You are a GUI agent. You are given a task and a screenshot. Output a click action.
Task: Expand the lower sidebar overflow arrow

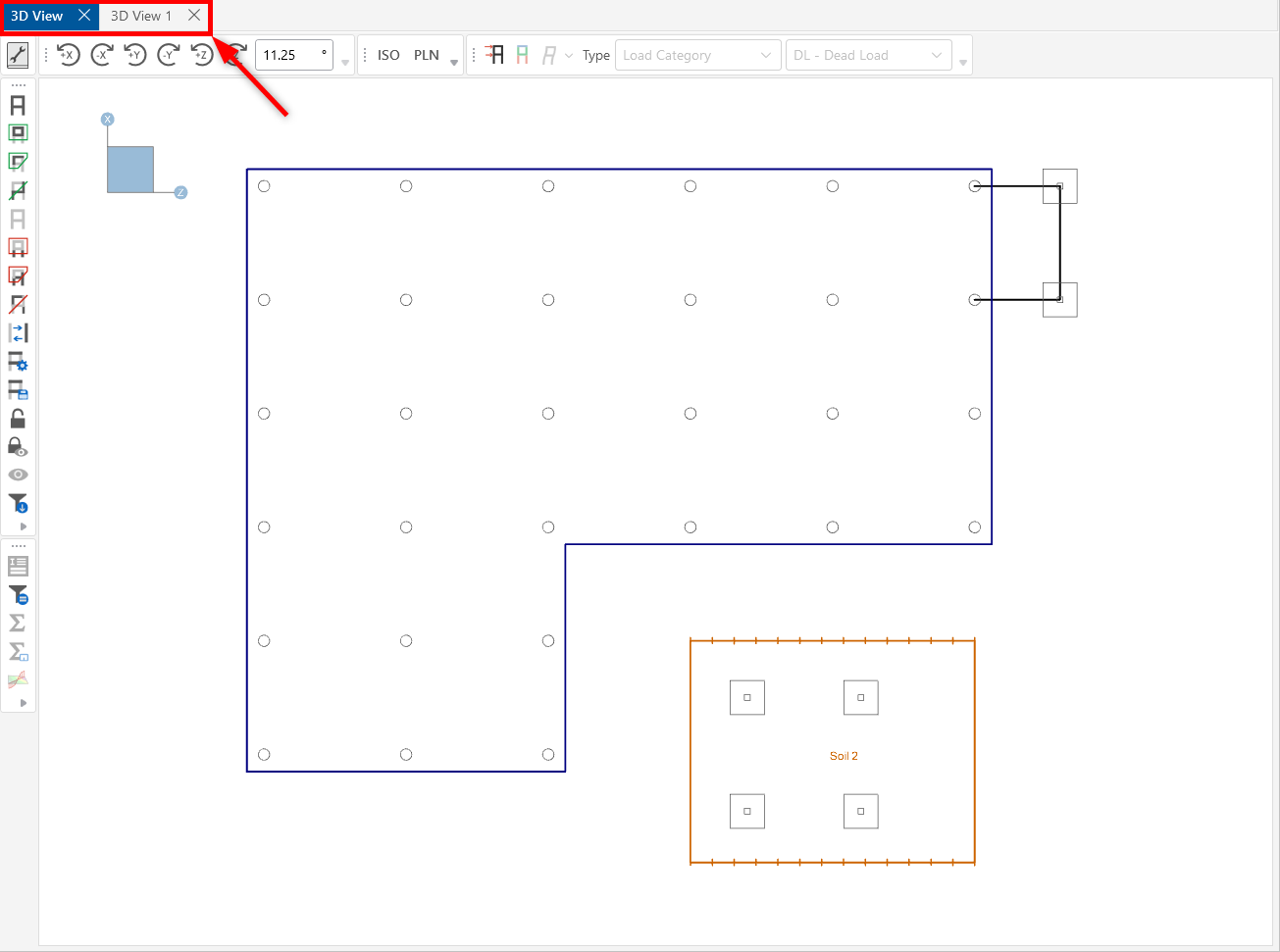(x=23, y=703)
